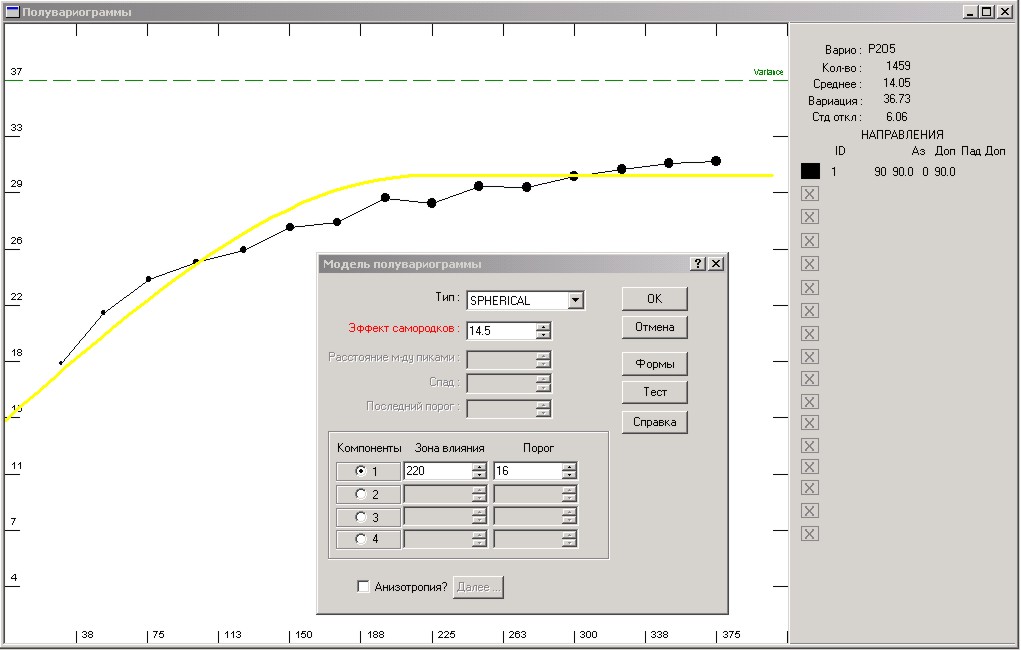Click the Тест button

654,391
